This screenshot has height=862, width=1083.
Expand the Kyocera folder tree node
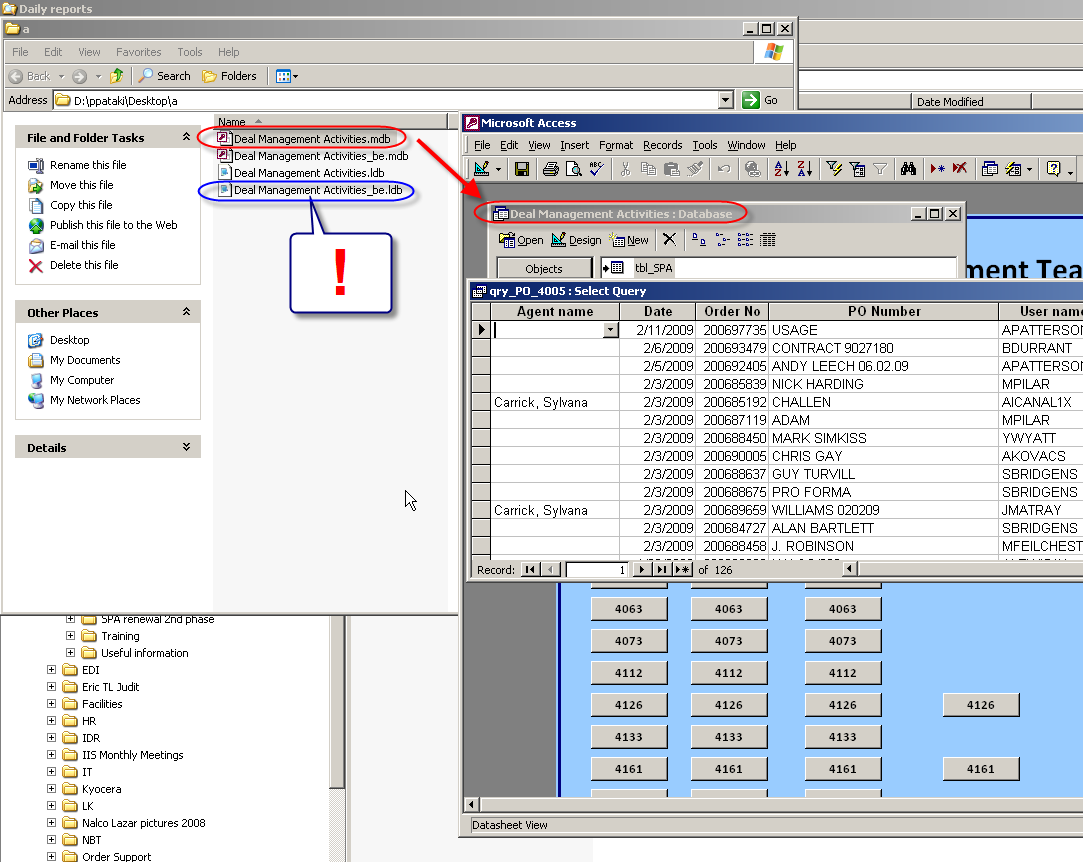(x=52, y=789)
